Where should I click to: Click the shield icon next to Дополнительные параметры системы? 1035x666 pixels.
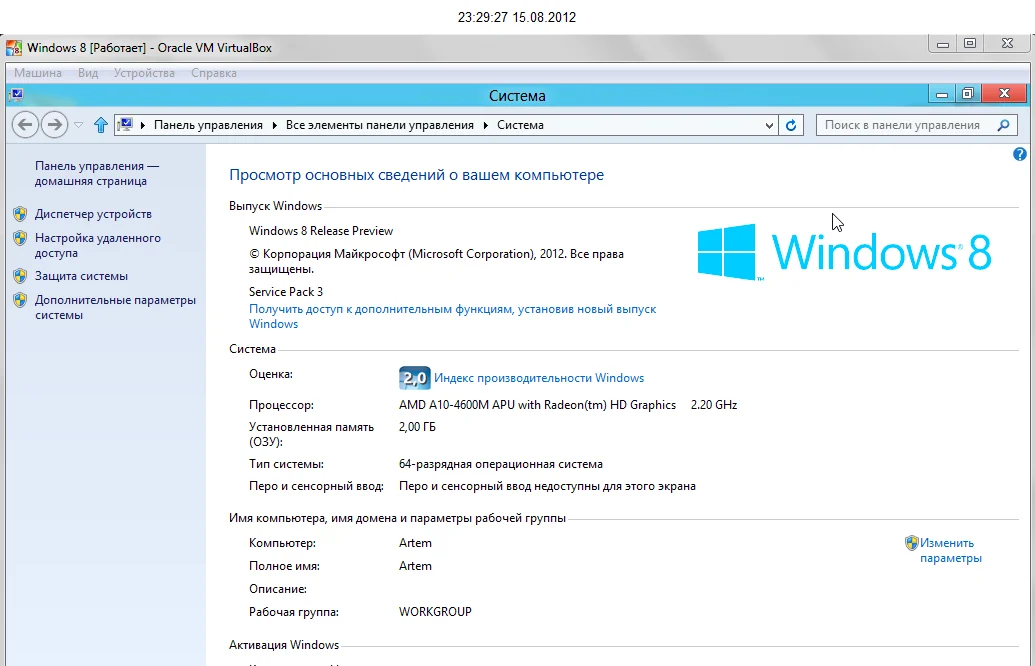pyautogui.click(x=20, y=300)
